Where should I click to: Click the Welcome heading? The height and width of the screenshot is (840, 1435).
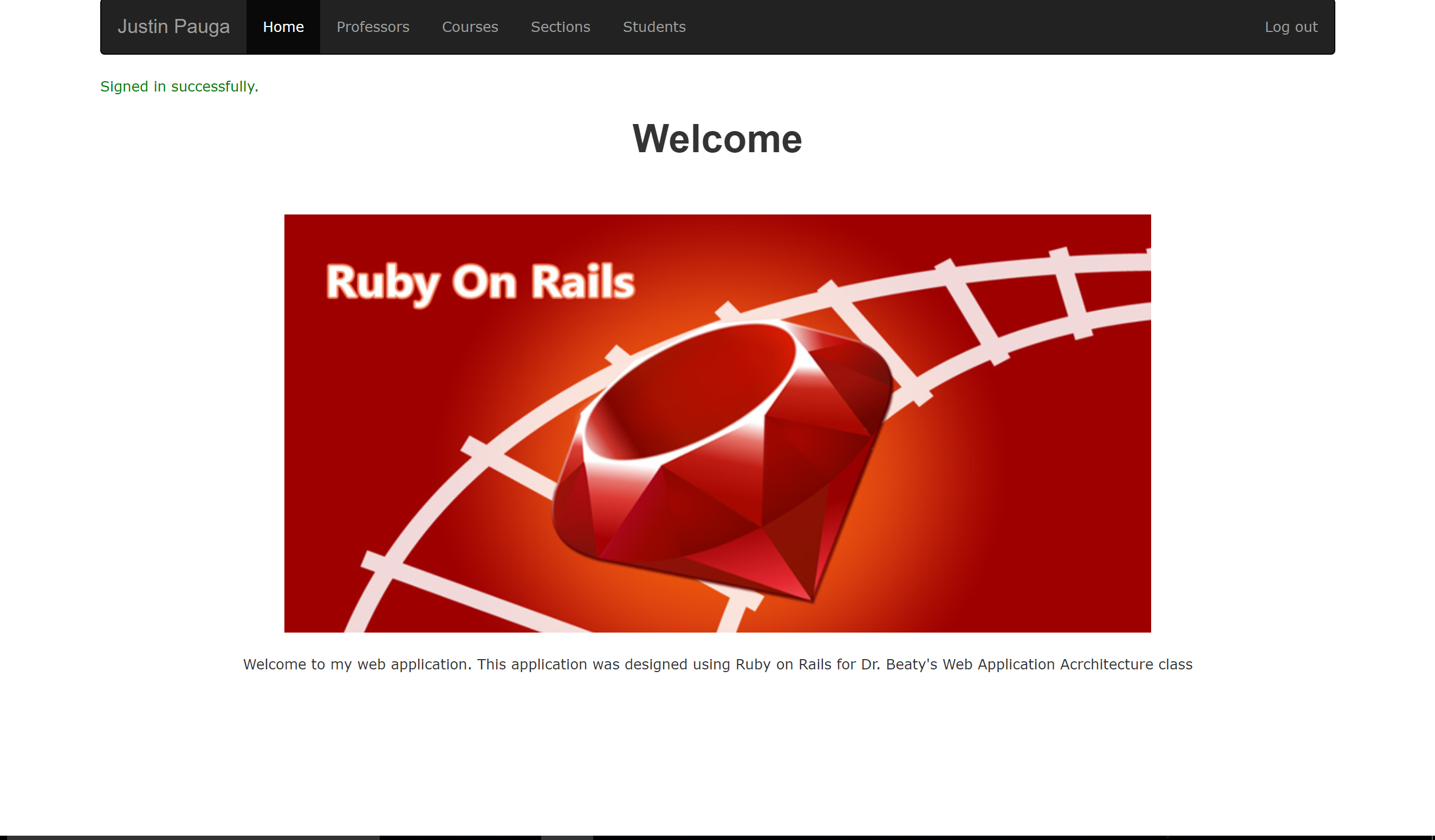tap(717, 139)
